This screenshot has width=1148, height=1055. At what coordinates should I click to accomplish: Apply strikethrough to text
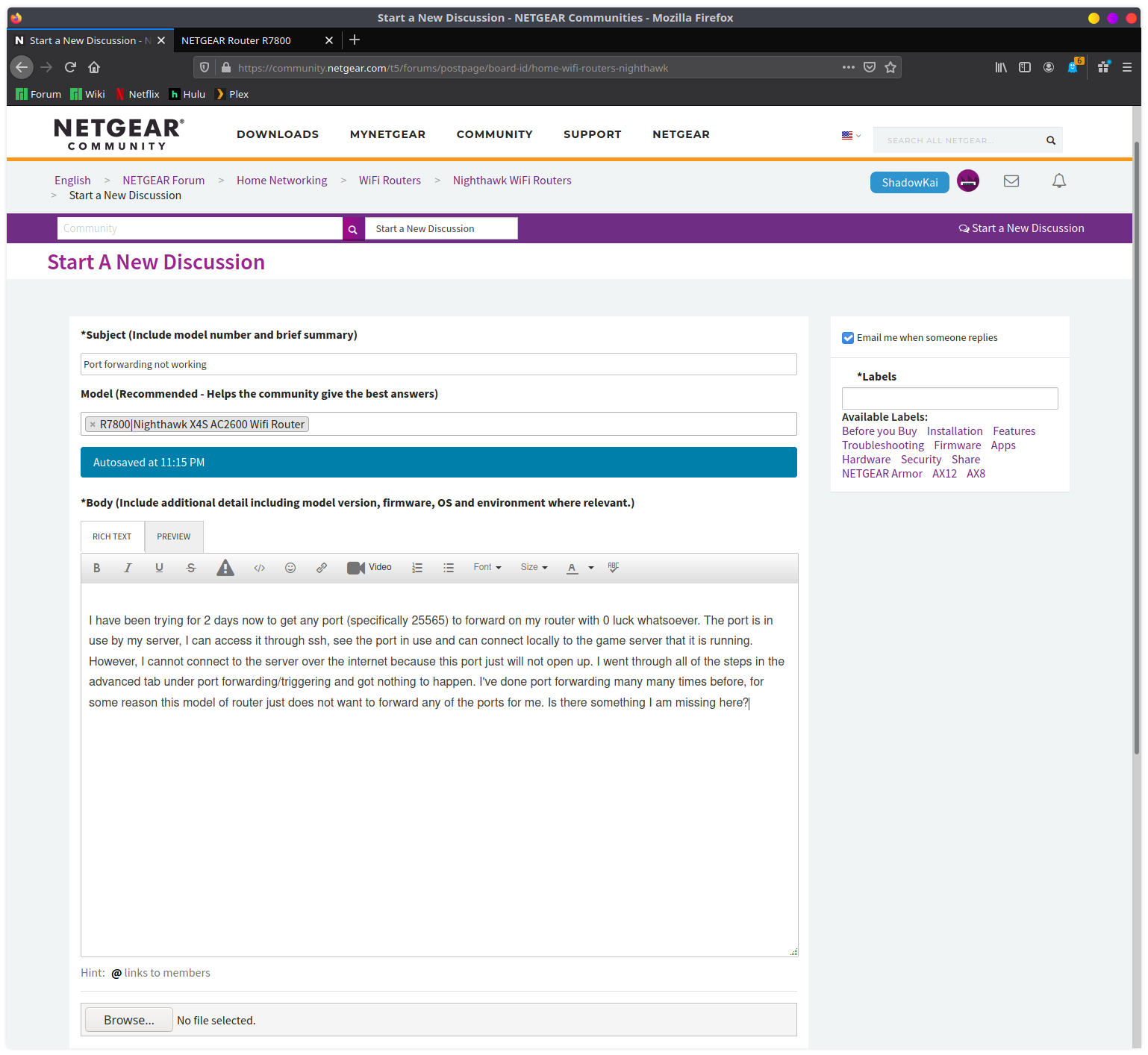pos(190,568)
